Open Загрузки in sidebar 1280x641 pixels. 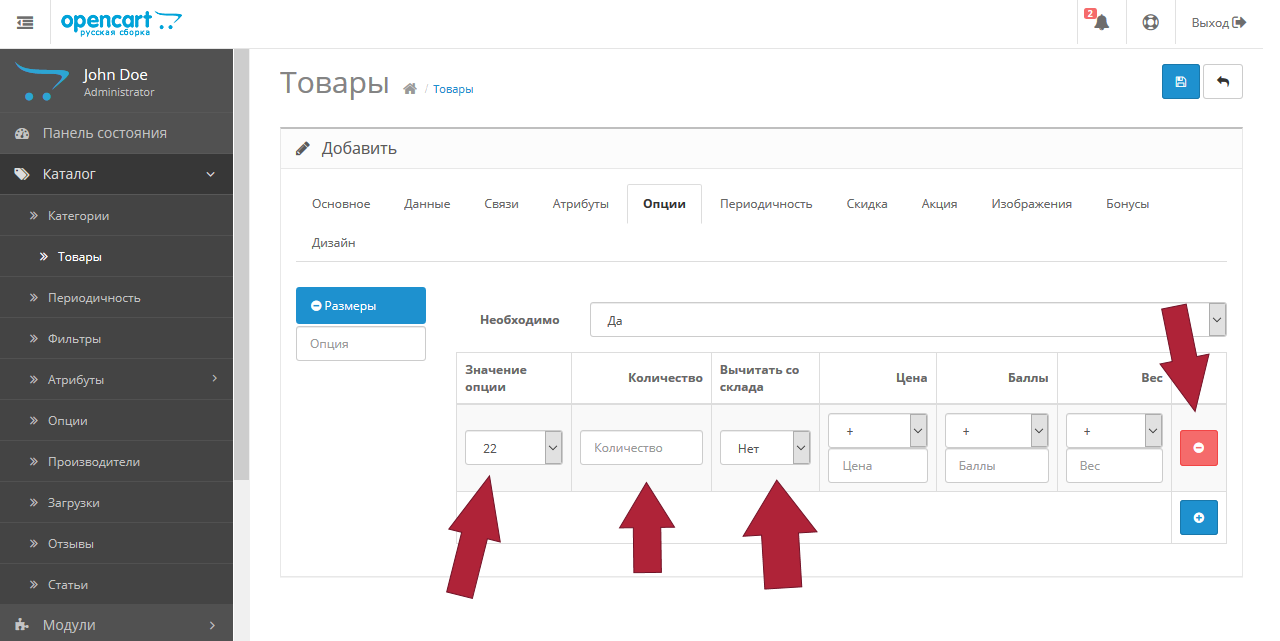click(116, 502)
